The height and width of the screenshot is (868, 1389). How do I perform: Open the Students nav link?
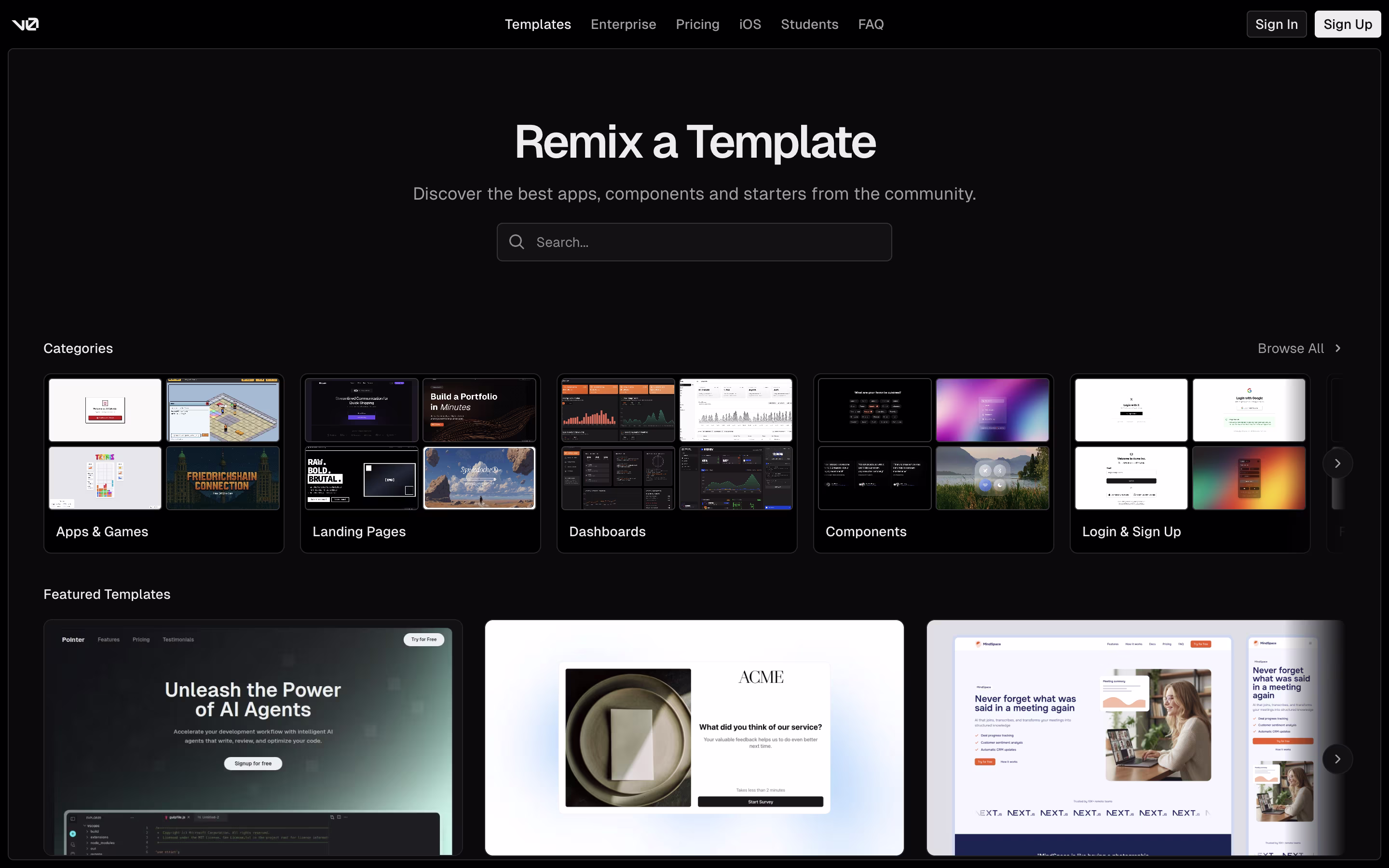coord(809,24)
